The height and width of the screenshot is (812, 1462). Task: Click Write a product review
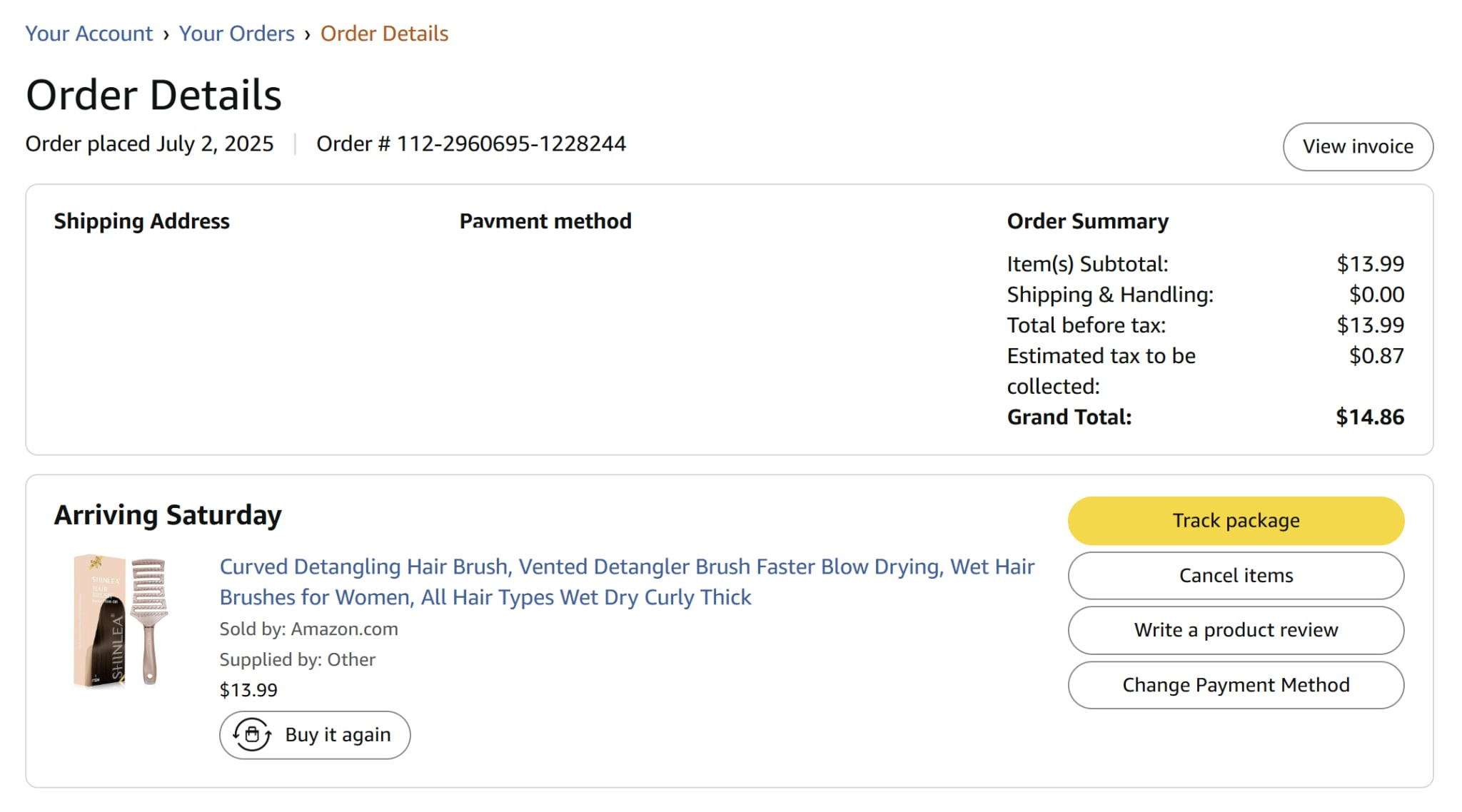click(x=1236, y=630)
